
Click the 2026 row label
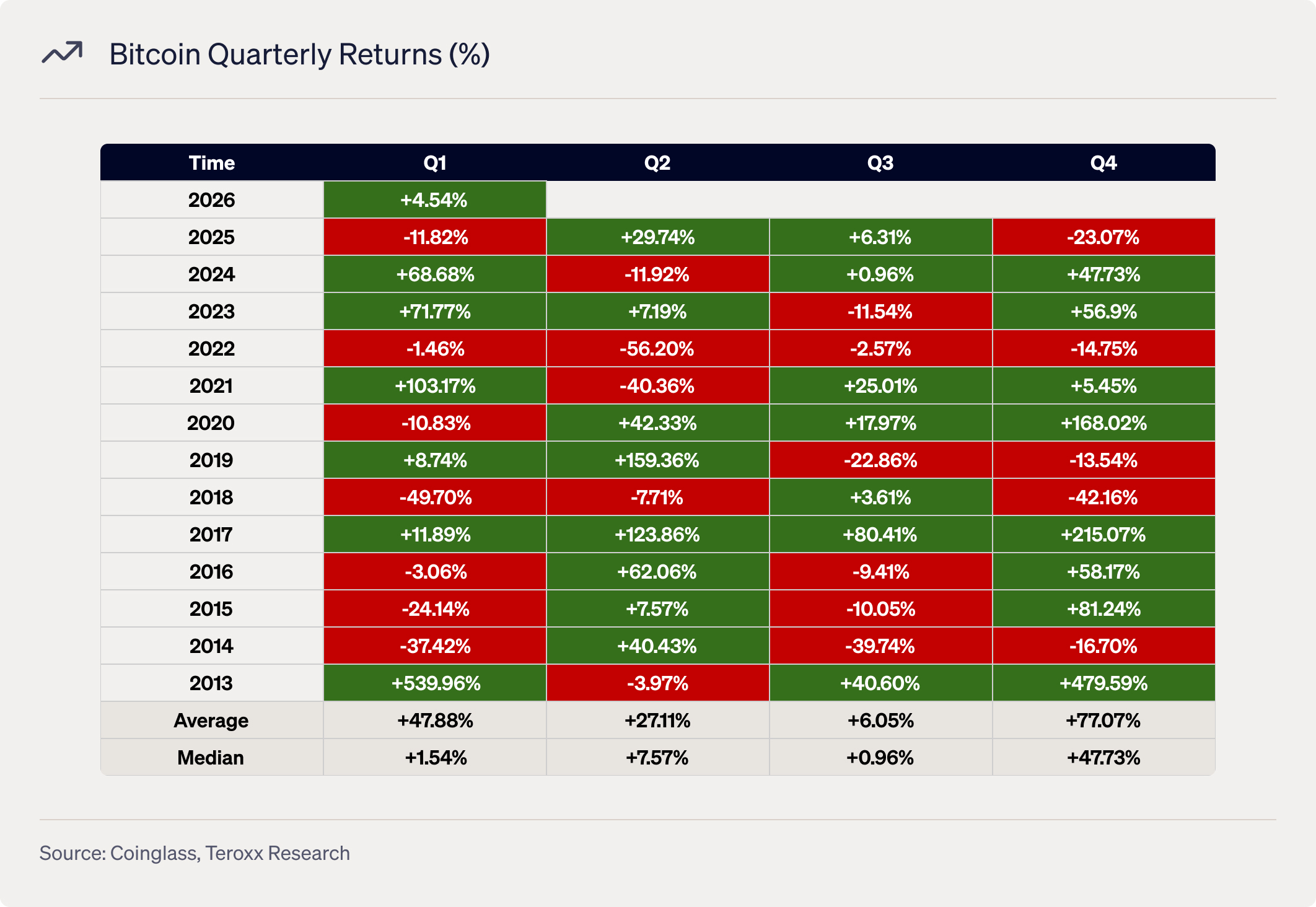[x=211, y=200]
